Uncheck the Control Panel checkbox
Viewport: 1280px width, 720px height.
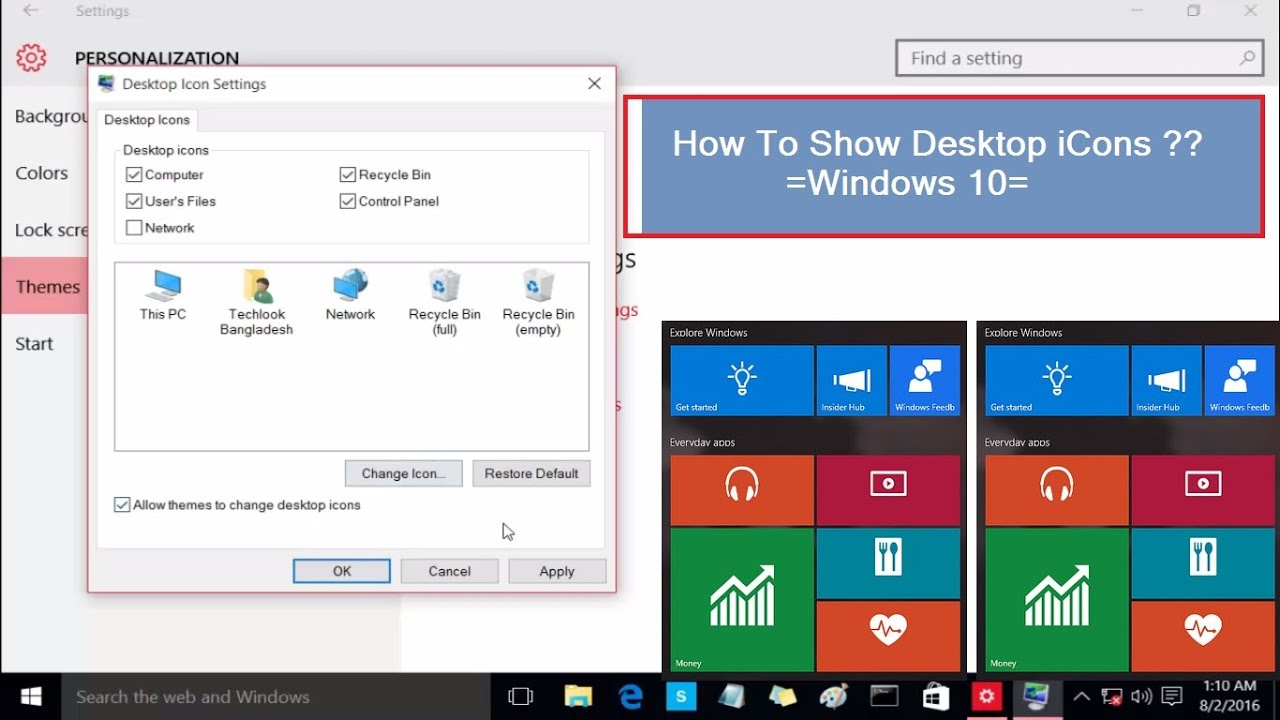coord(348,201)
